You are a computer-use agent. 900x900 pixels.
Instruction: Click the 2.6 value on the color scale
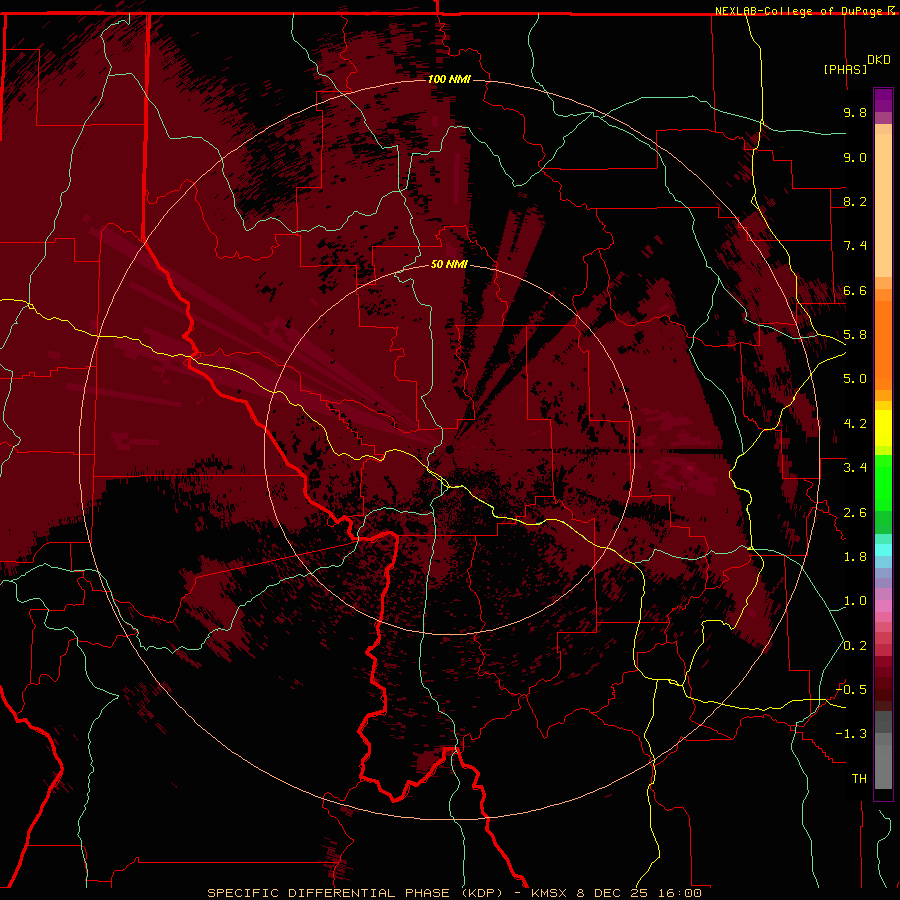[x=855, y=513]
